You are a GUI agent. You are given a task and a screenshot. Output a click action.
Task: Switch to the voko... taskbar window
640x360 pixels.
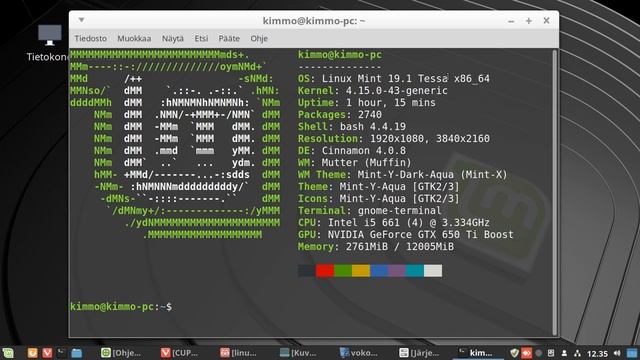(359, 353)
